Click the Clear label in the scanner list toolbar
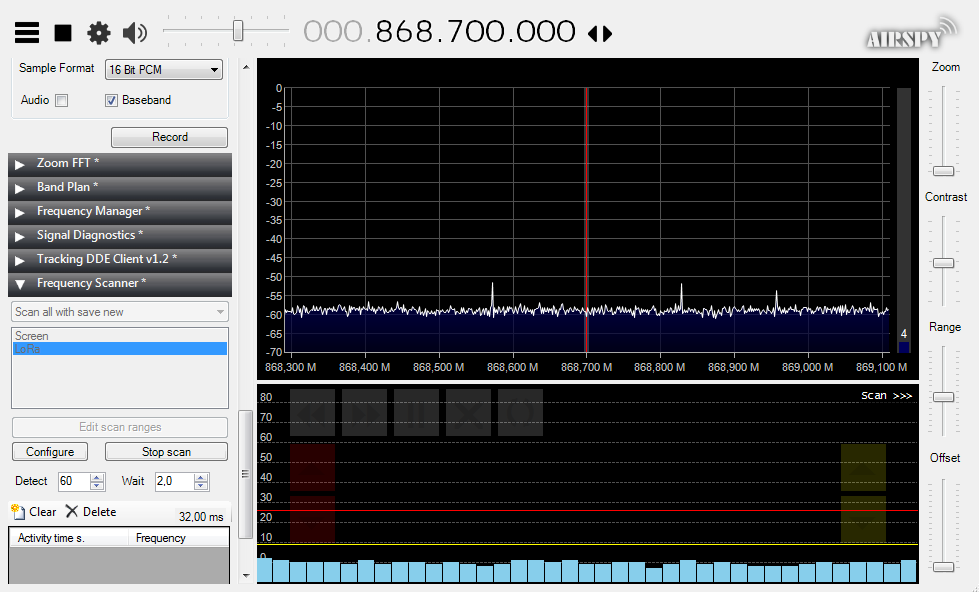Screen dimensions: 979x592 pos(42,512)
